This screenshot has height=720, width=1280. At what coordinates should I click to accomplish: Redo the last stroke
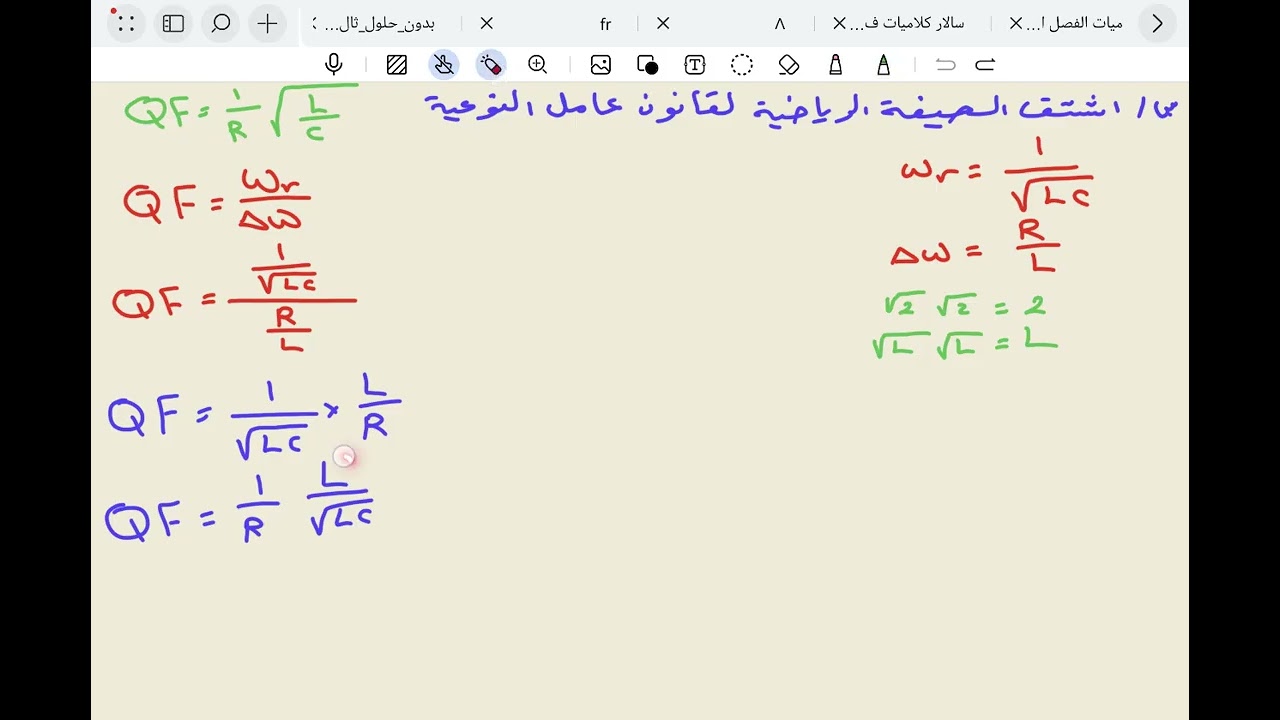[985, 65]
